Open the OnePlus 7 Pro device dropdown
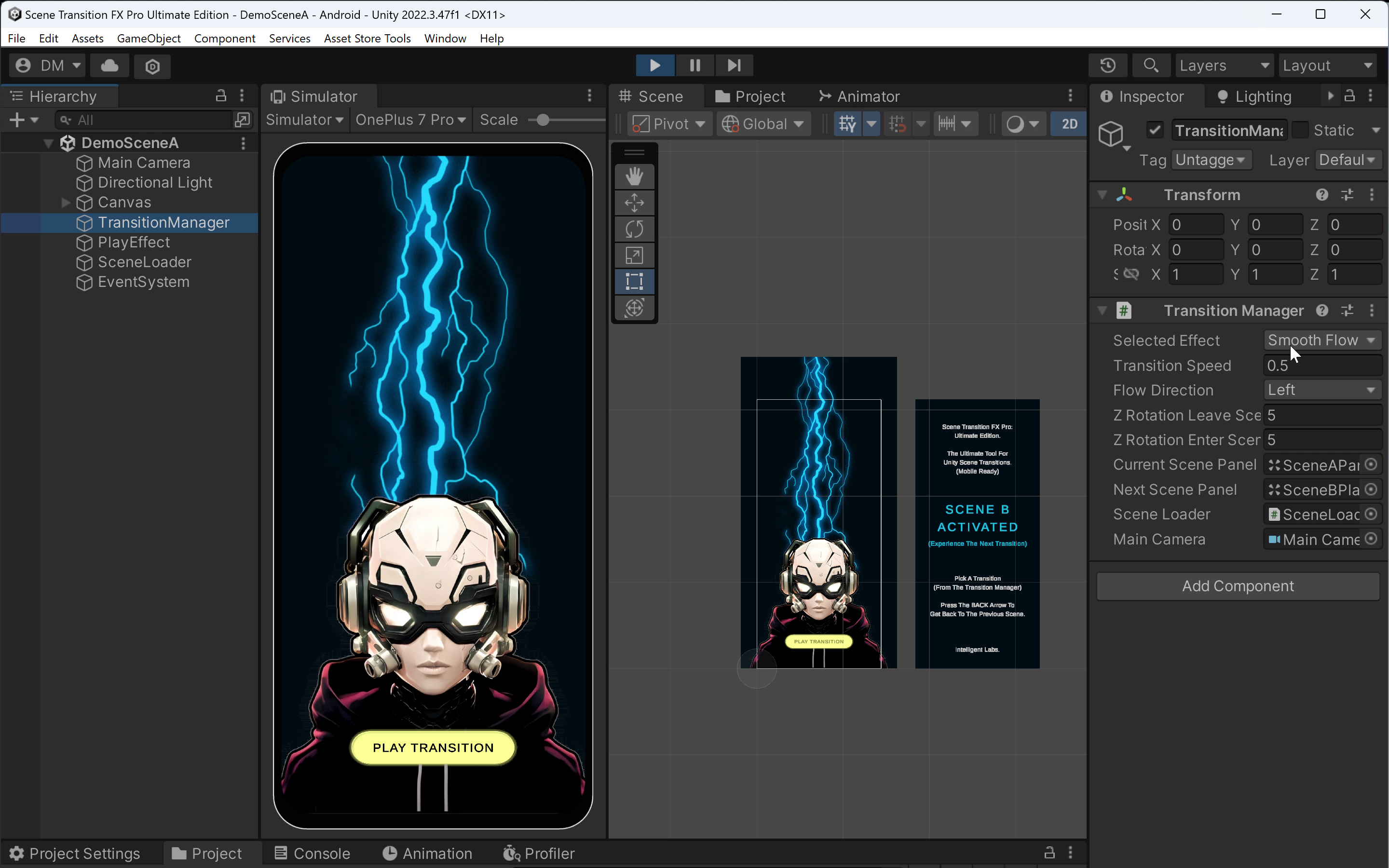The width and height of the screenshot is (1389, 868). pyautogui.click(x=410, y=120)
